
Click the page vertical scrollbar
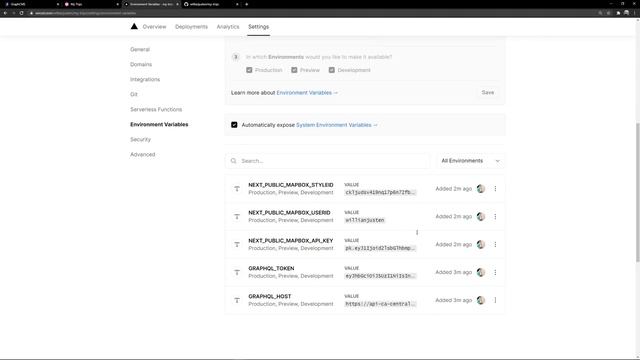638,192
